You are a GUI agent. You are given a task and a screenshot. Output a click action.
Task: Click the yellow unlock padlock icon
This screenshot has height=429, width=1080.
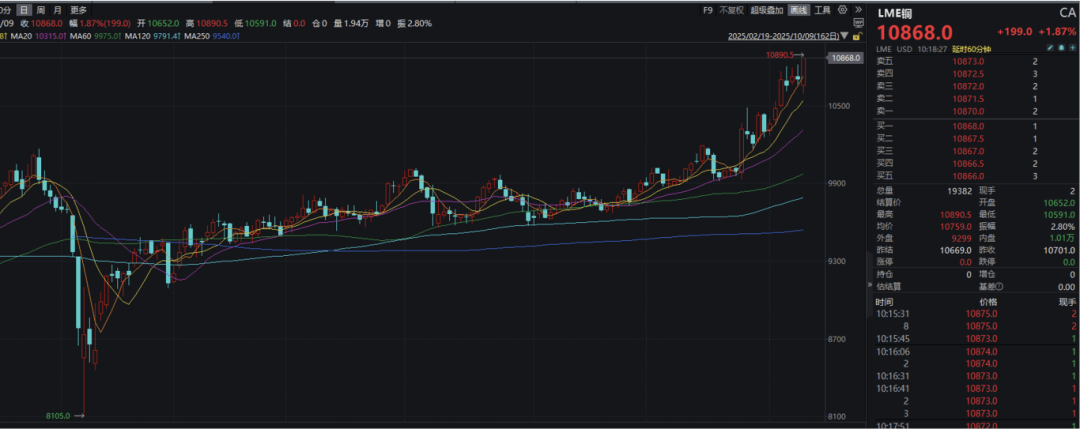(x=858, y=36)
